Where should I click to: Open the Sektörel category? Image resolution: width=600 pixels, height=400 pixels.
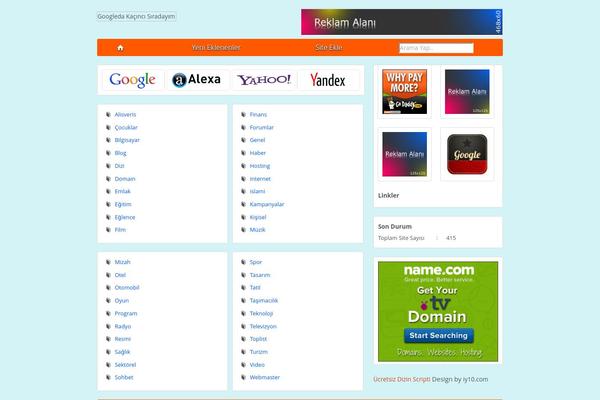[125, 365]
